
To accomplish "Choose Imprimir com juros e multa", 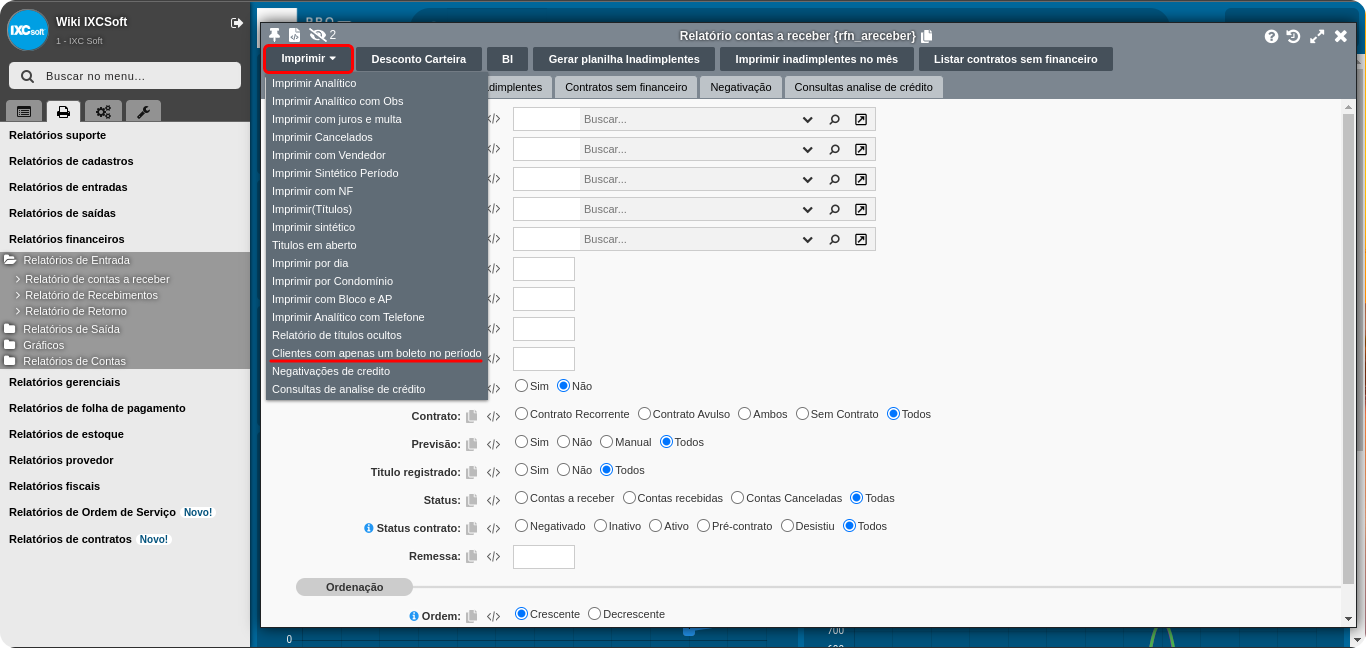I will click(337, 119).
